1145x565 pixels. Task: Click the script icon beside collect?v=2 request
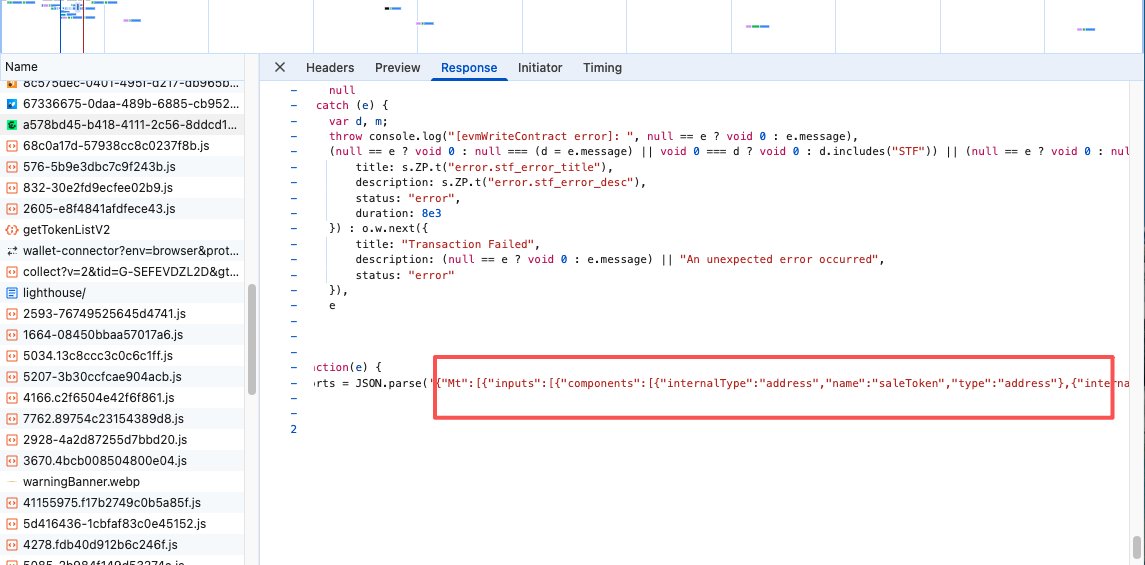click(x=12, y=272)
